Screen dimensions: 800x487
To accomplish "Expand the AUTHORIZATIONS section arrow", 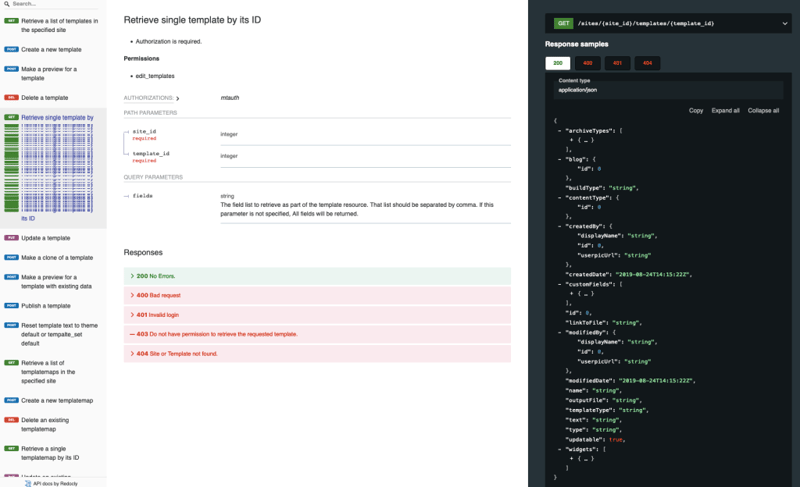I will pos(178,98).
